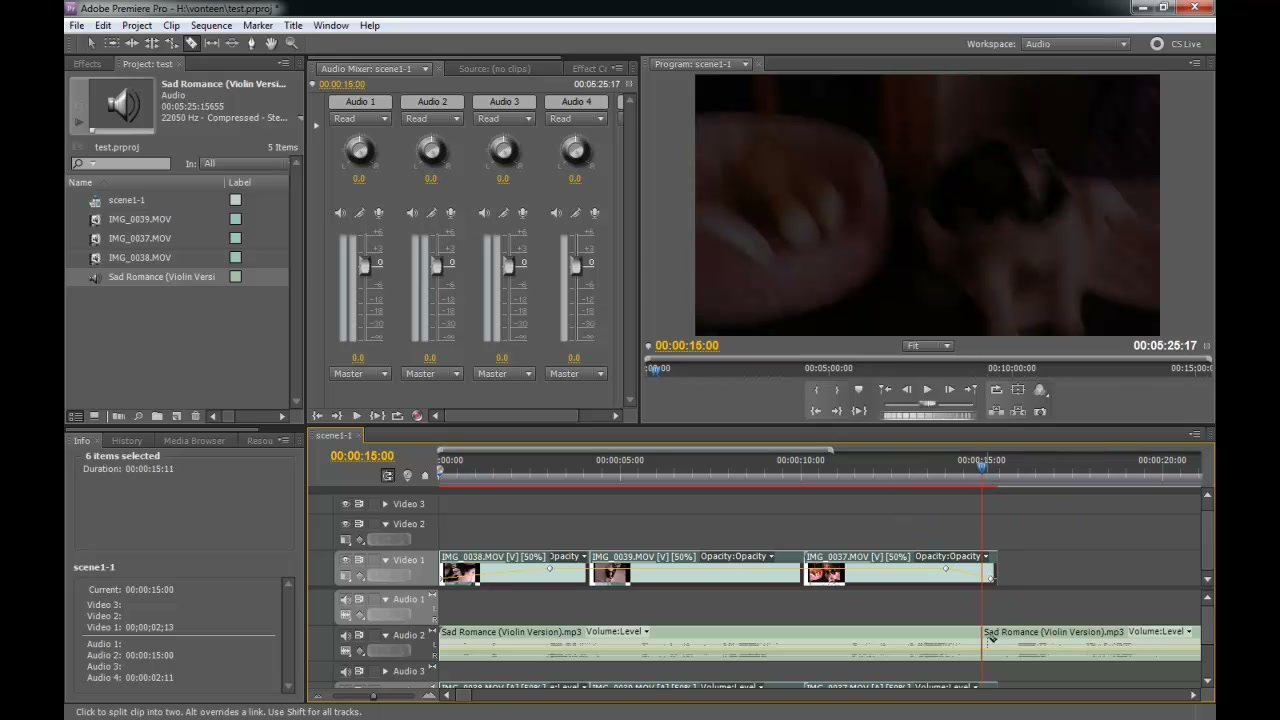Image resolution: width=1280 pixels, height=720 pixels.
Task: Toggle Loop in Program monitor
Action: pyautogui.click(x=997, y=390)
